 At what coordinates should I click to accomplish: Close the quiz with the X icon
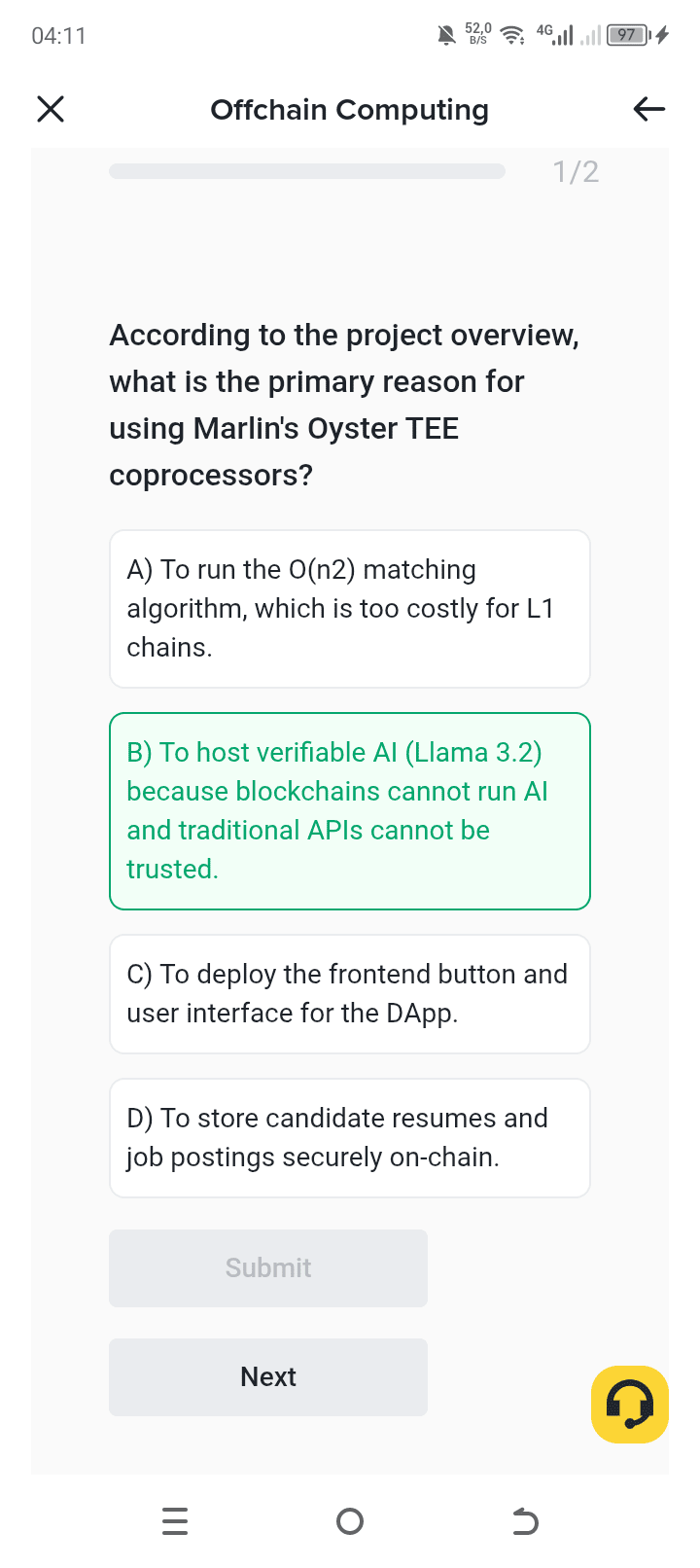pyautogui.click(x=51, y=109)
